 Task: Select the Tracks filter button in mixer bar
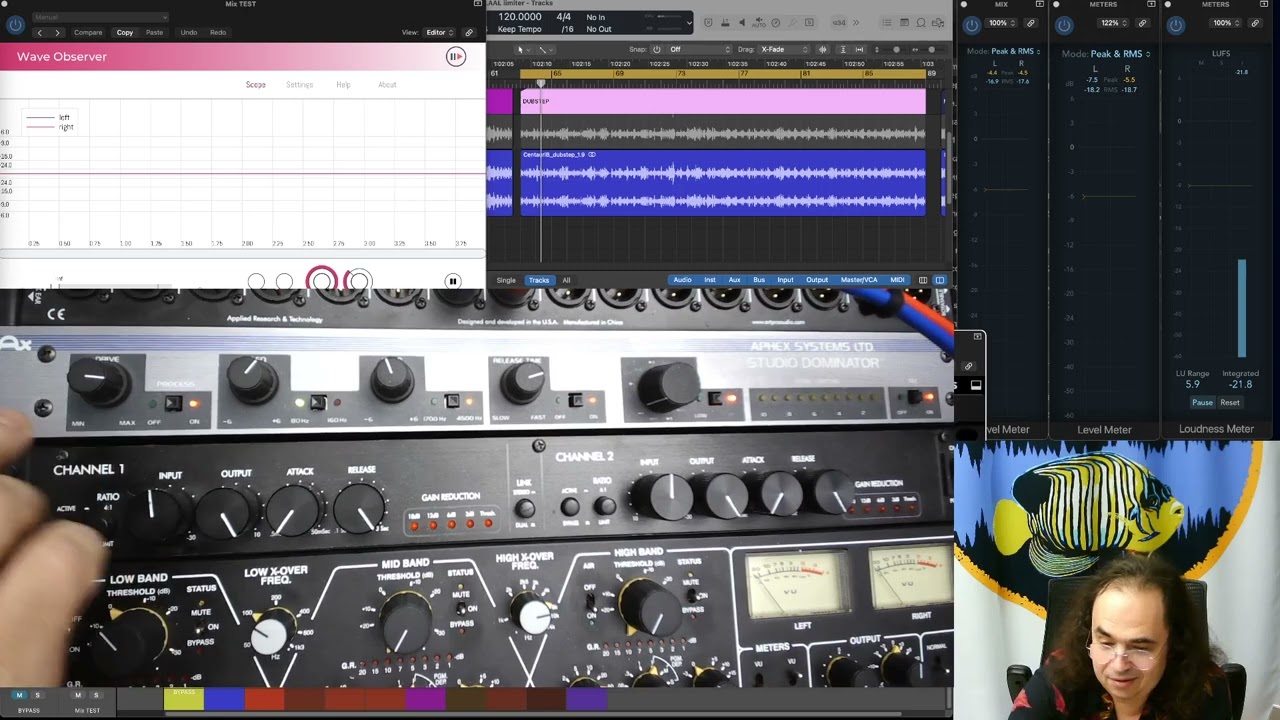[x=539, y=280]
